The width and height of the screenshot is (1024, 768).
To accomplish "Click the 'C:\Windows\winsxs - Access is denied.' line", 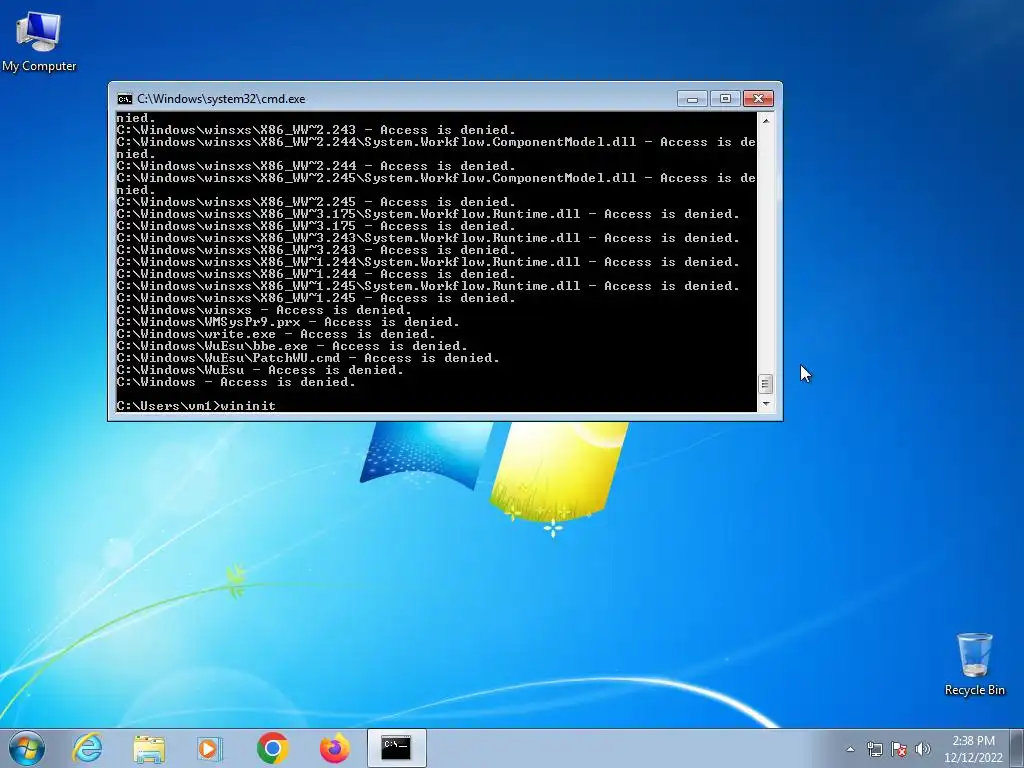I will tap(264, 310).
